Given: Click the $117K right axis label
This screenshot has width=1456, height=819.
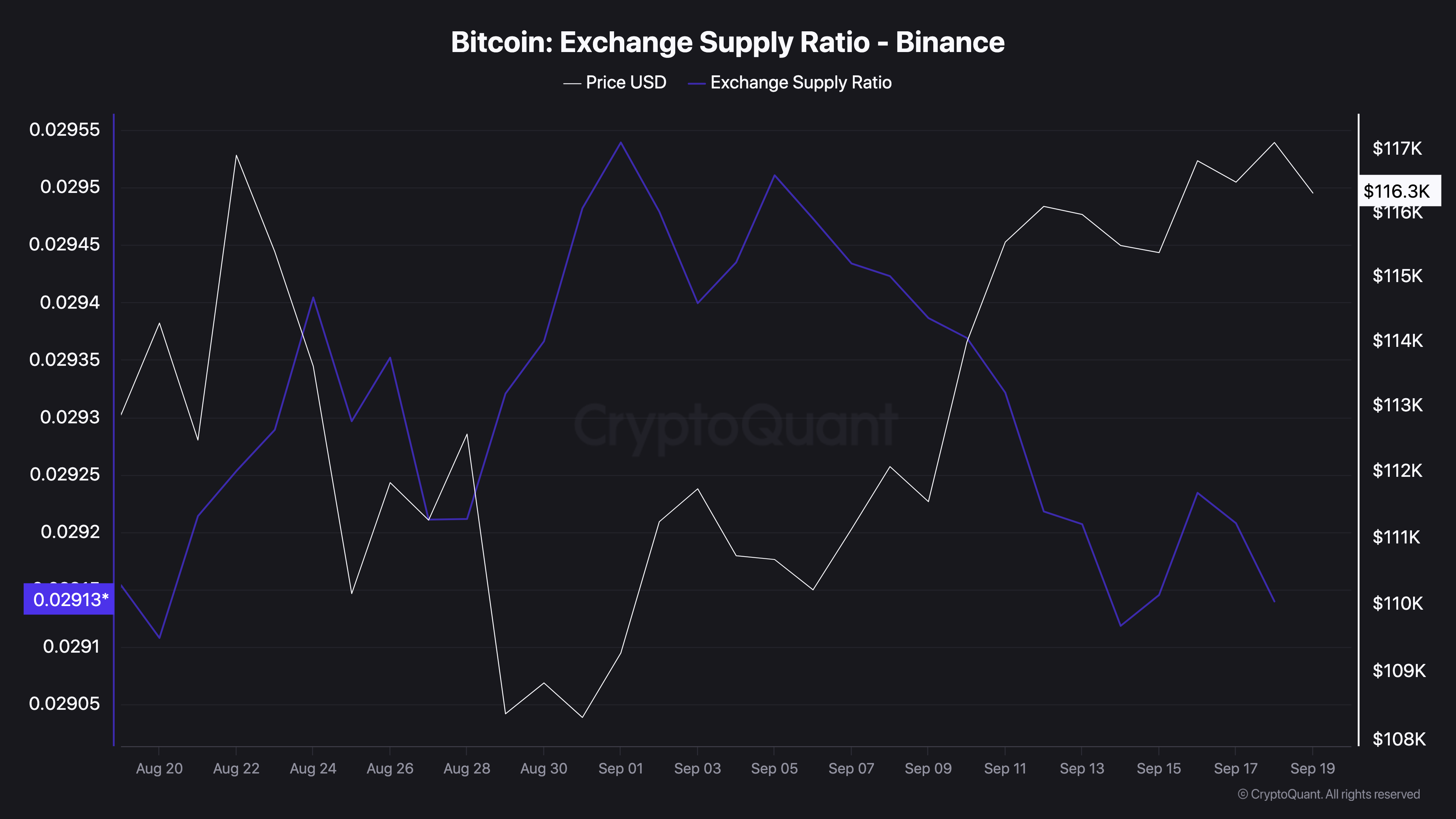Looking at the screenshot, I should [1397, 149].
